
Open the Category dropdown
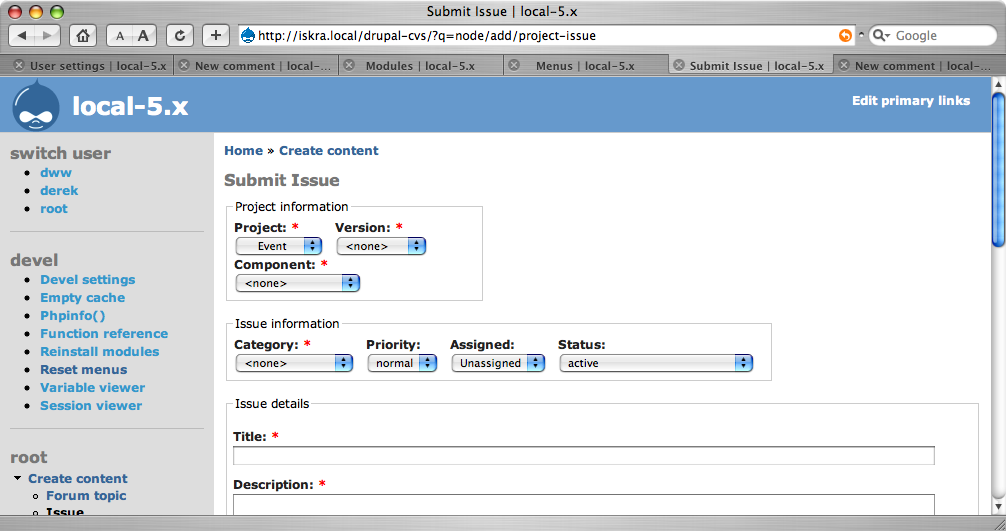click(294, 363)
